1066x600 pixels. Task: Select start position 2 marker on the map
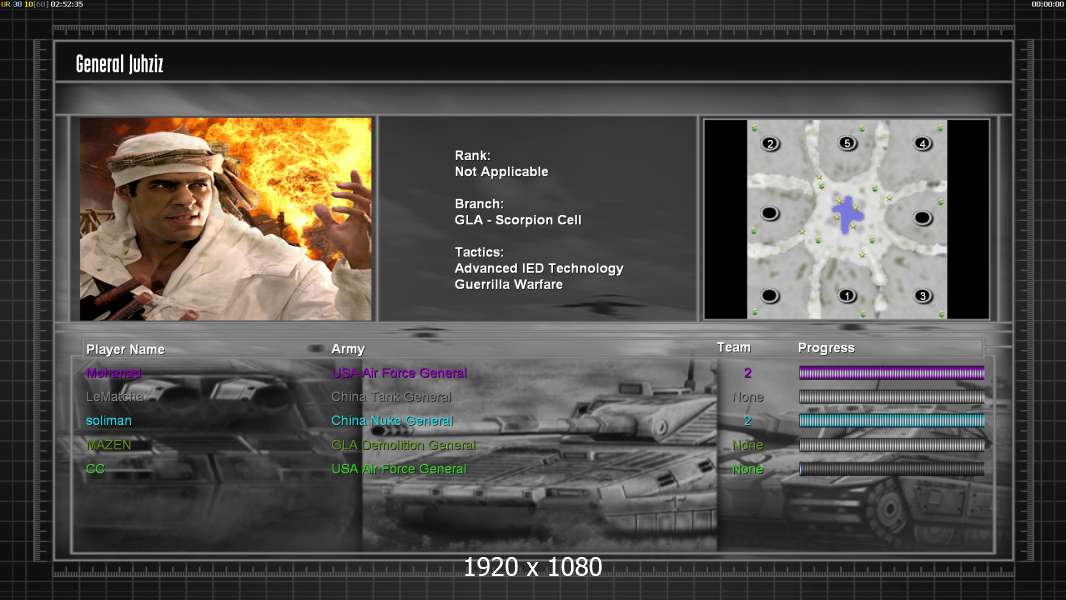tap(770, 144)
